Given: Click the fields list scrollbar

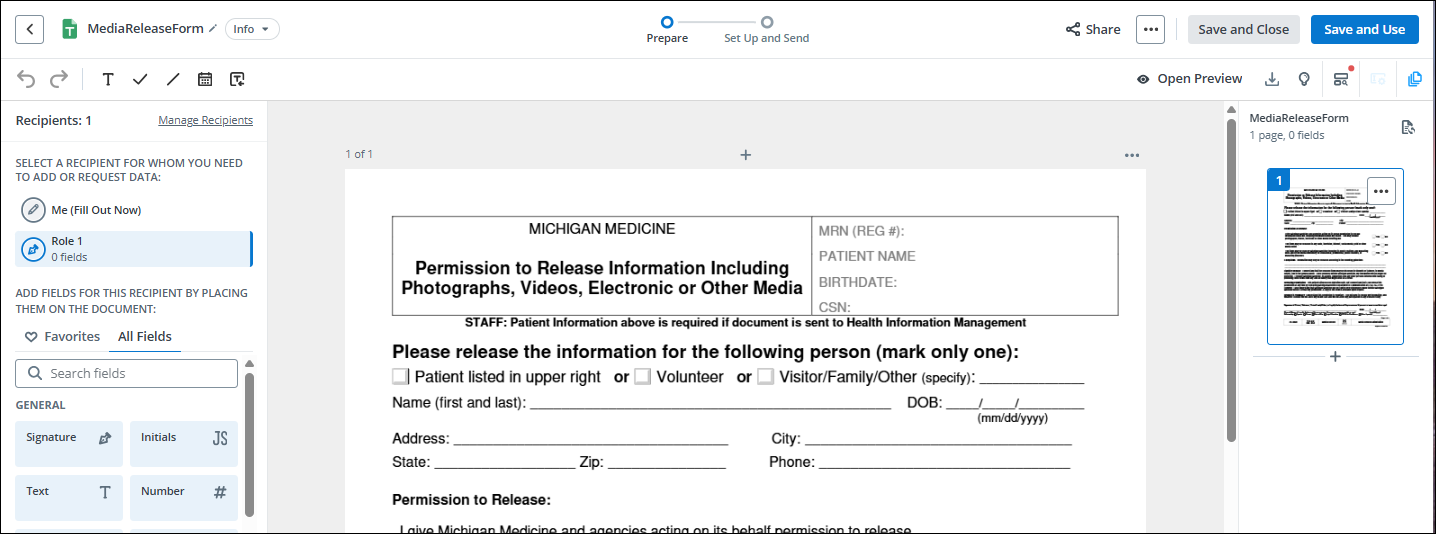Looking at the screenshot, I should tap(249, 444).
